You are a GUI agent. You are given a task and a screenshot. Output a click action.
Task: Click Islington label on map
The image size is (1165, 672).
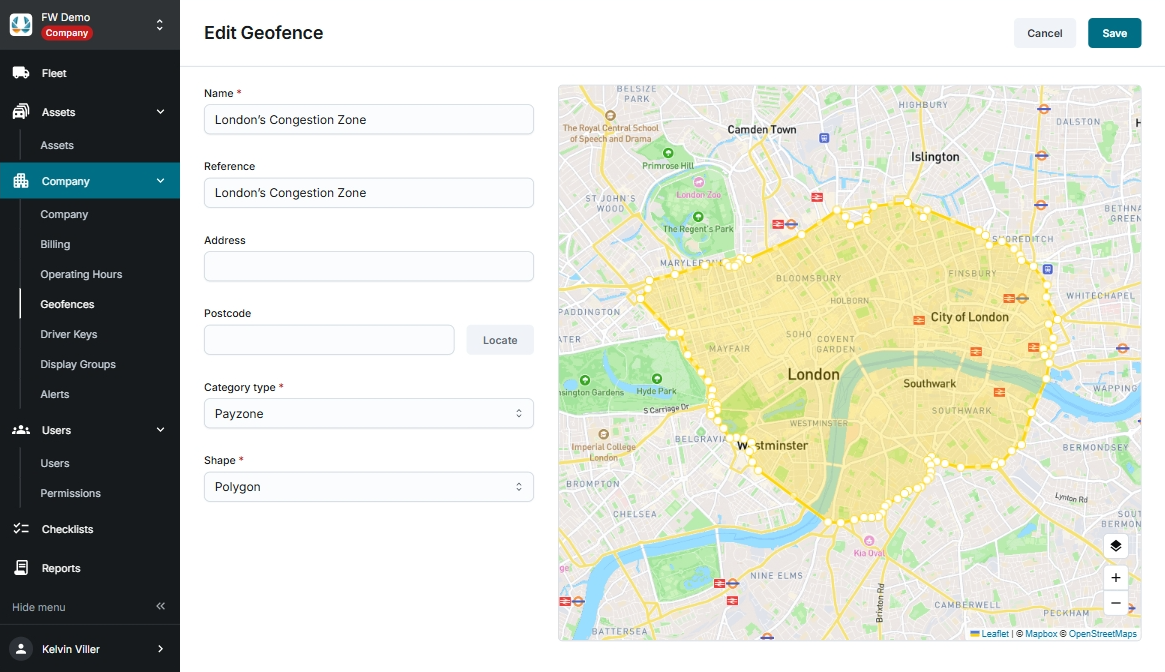click(x=935, y=157)
